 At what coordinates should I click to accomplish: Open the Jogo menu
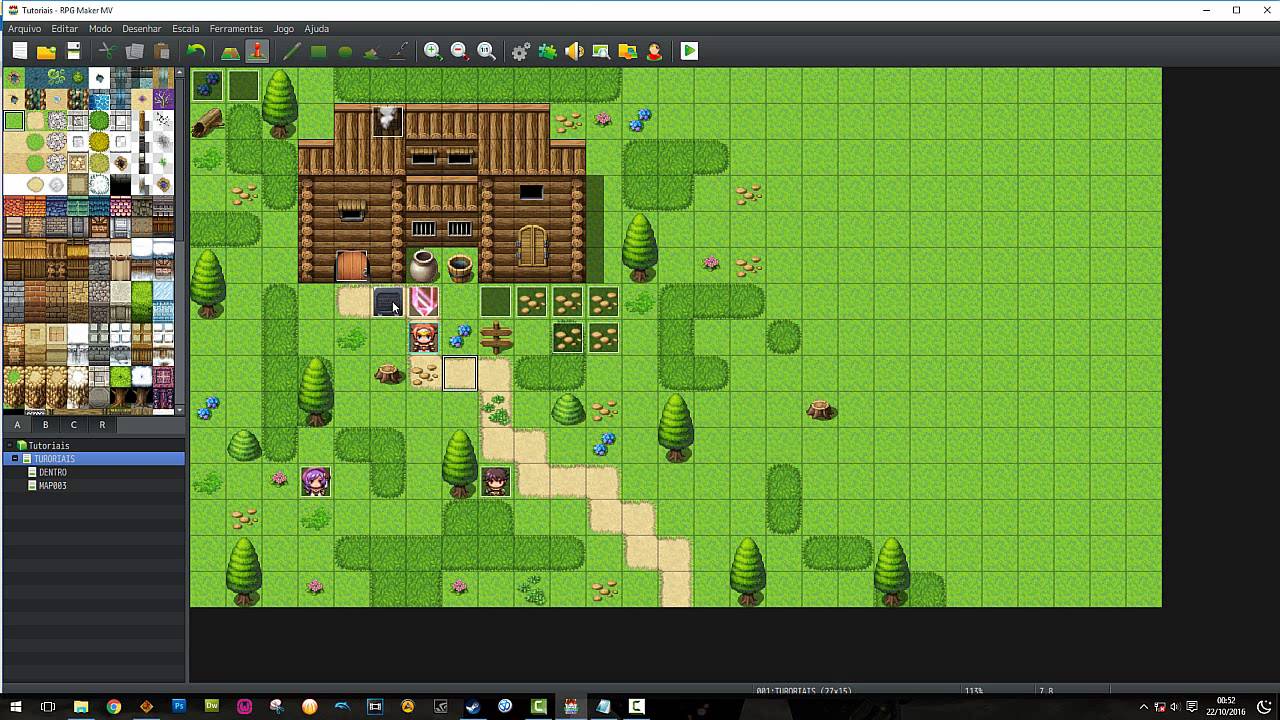tap(284, 29)
